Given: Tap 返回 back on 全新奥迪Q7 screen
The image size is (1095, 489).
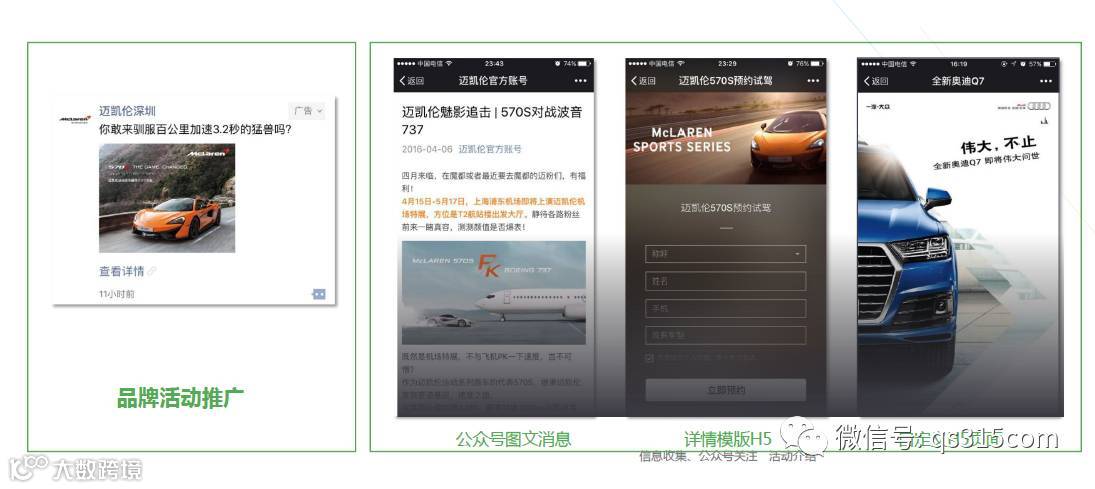Looking at the screenshot, I should coord(876,81).
